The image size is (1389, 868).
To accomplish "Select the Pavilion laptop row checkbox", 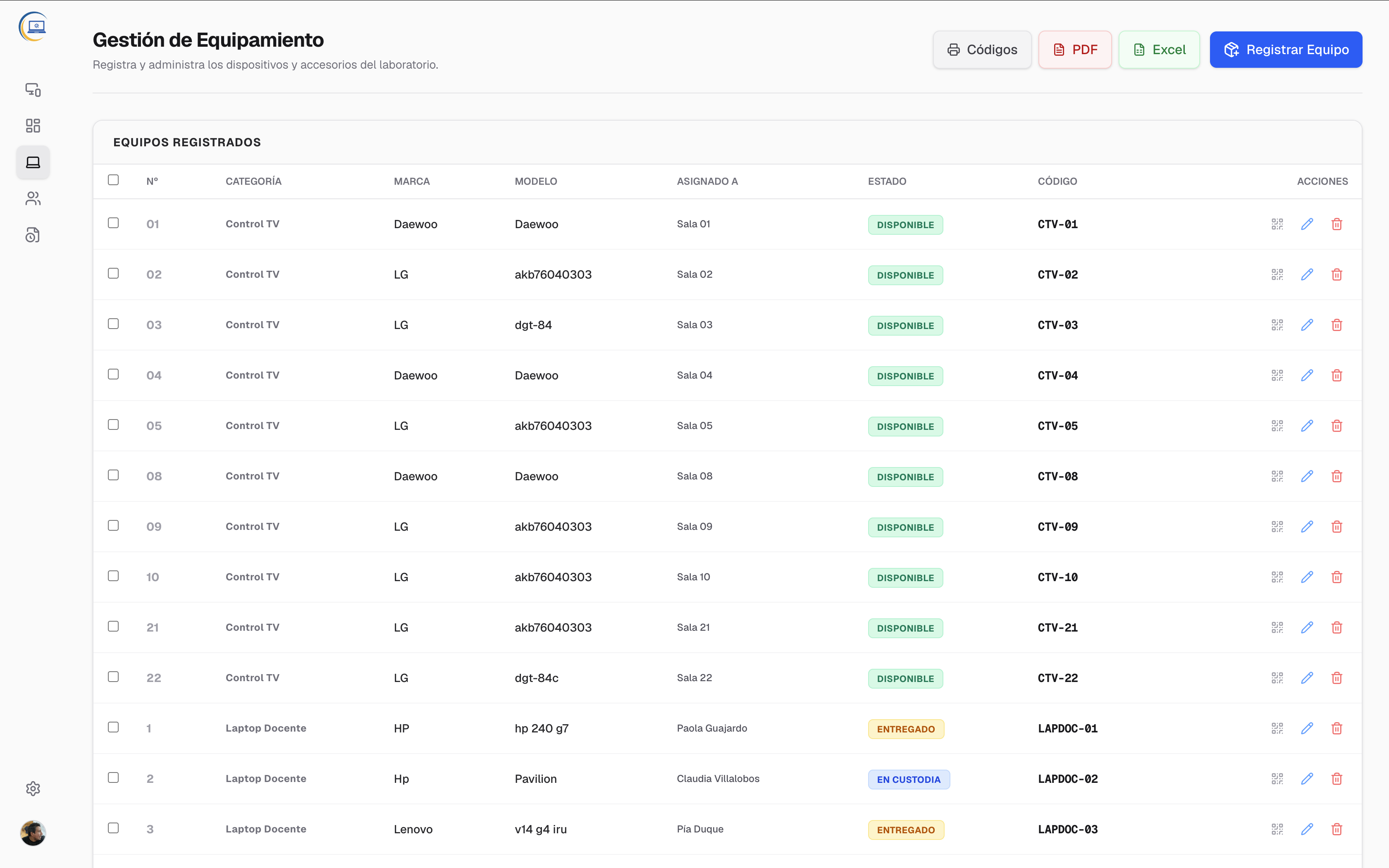I will pyautogui.click(x=113, y=777).
